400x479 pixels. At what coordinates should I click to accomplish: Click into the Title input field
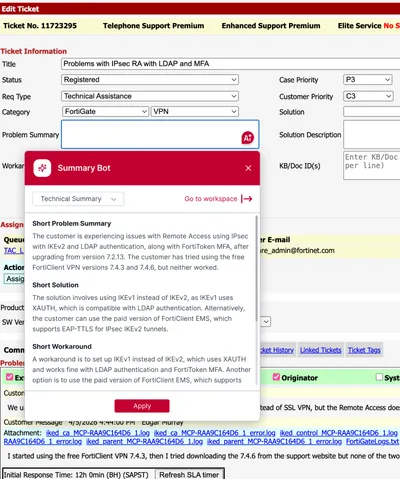point(231,64)
